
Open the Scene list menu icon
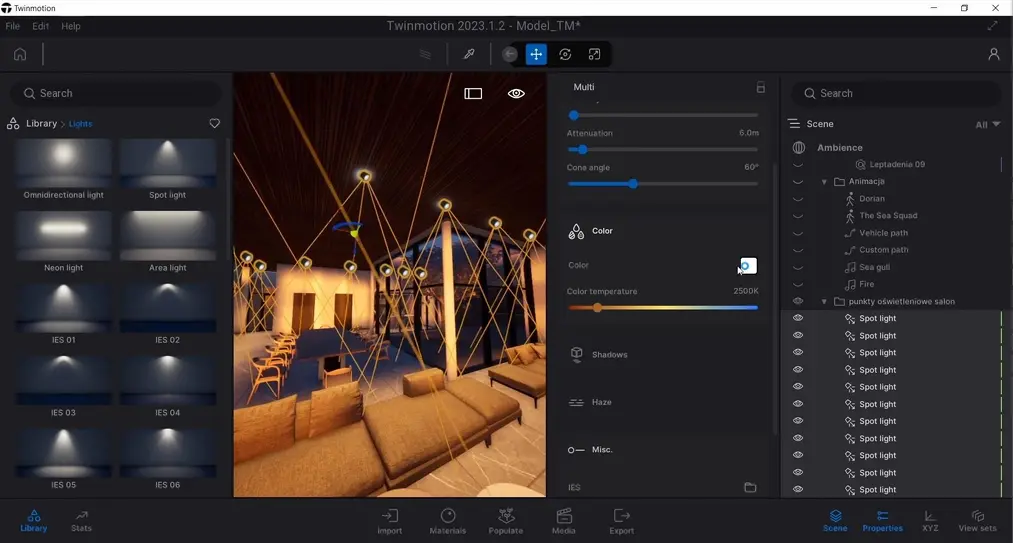point(793,123)
